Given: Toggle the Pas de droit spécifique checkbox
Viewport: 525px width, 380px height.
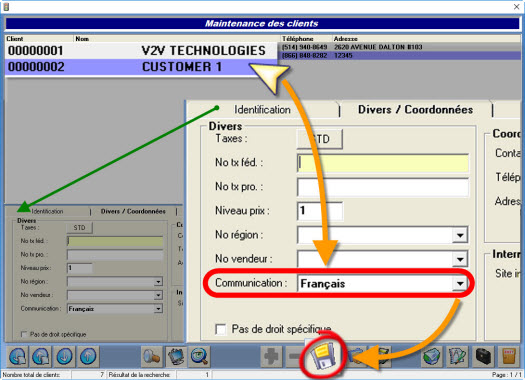Looking at the screenshot, I should (221, 329).
